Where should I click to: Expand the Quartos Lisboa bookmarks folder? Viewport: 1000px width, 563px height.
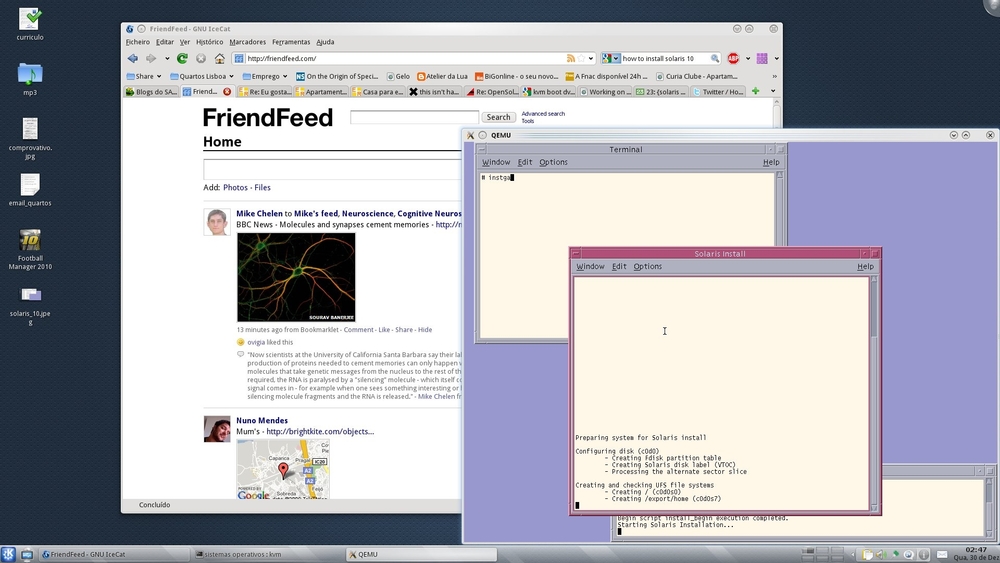click(202, 76)
